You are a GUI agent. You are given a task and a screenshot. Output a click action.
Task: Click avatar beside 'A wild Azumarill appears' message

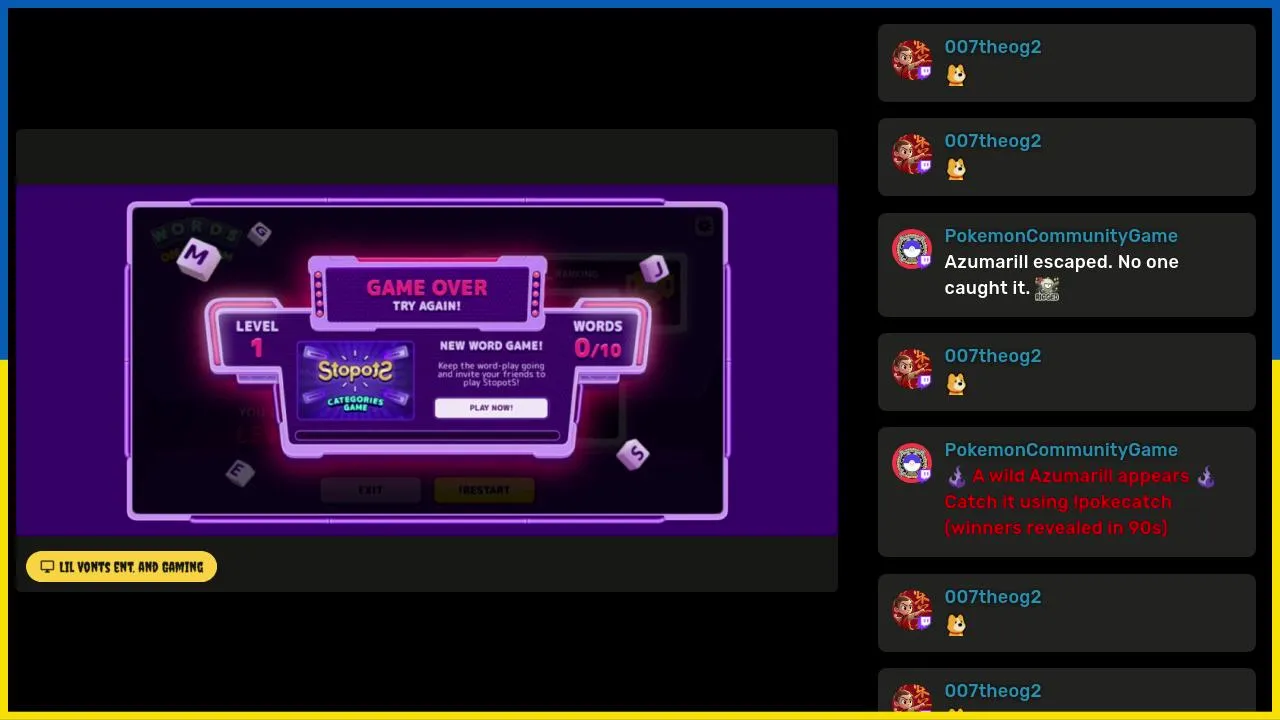912,464
